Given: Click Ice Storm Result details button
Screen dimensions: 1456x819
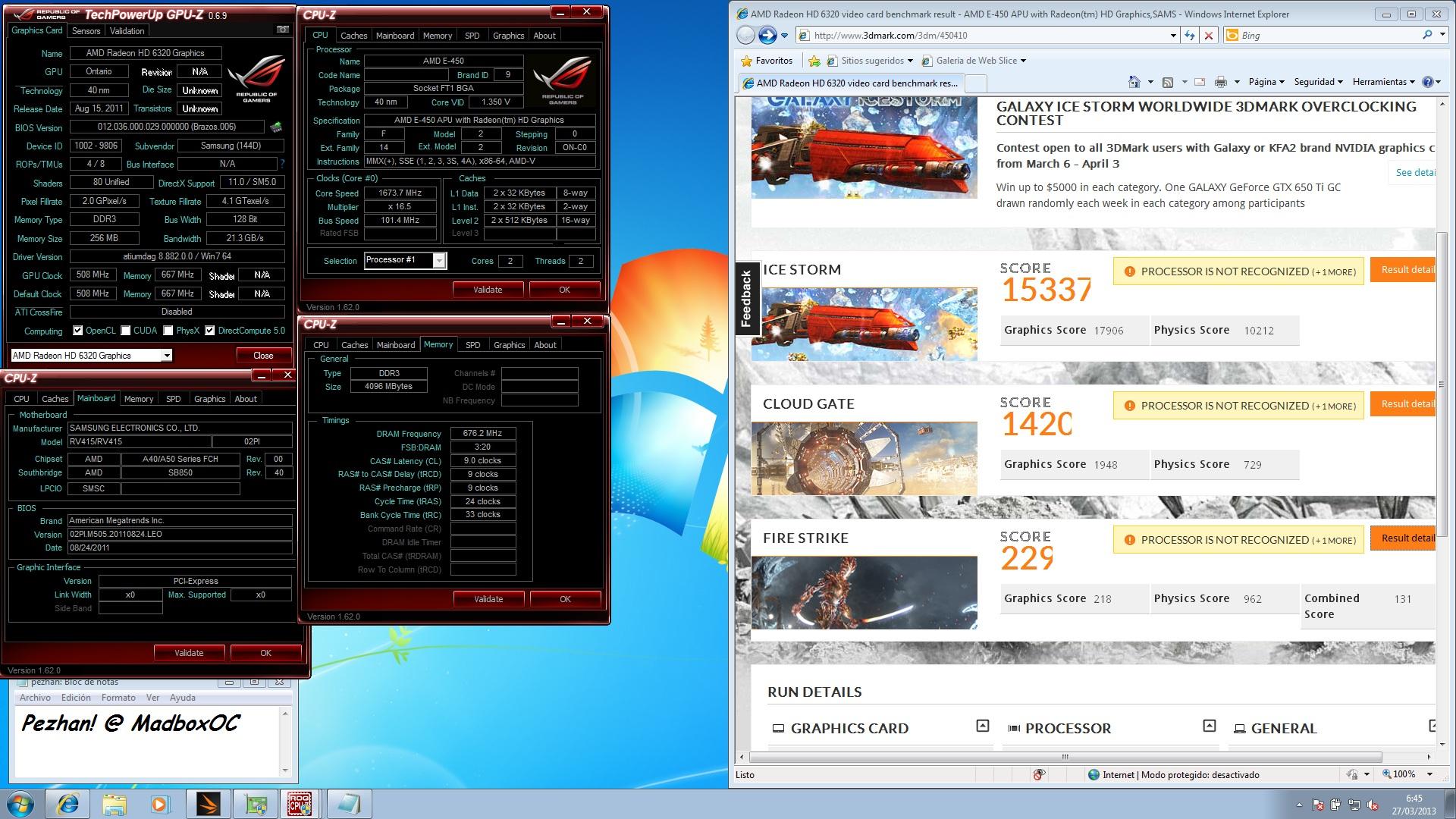Looking at the screenshot, I should 1403,270.
